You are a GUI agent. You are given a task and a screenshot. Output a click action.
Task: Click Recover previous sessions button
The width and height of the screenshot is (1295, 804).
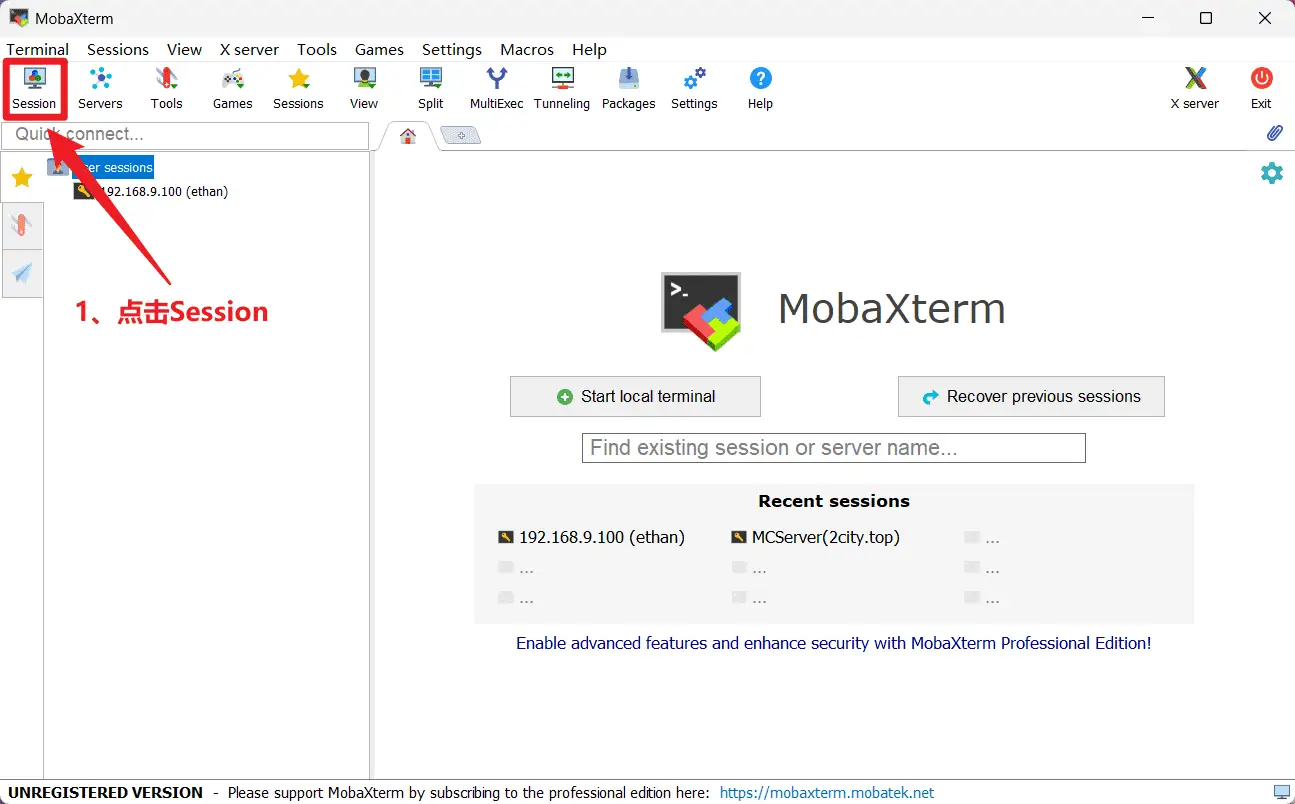coord(1031,396)
